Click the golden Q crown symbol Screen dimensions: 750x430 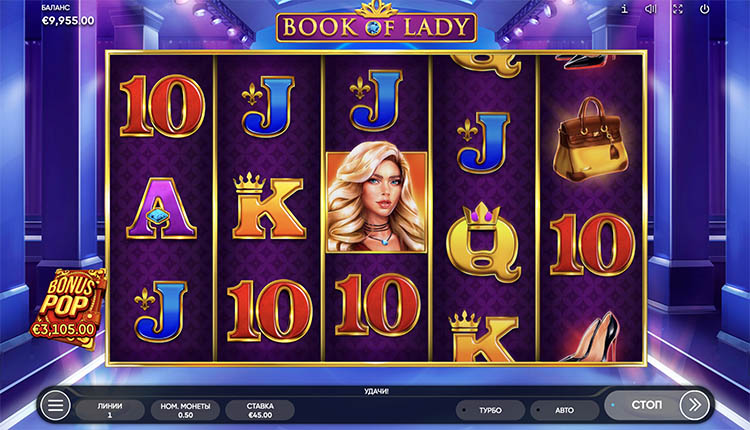[x=483, y=242]
